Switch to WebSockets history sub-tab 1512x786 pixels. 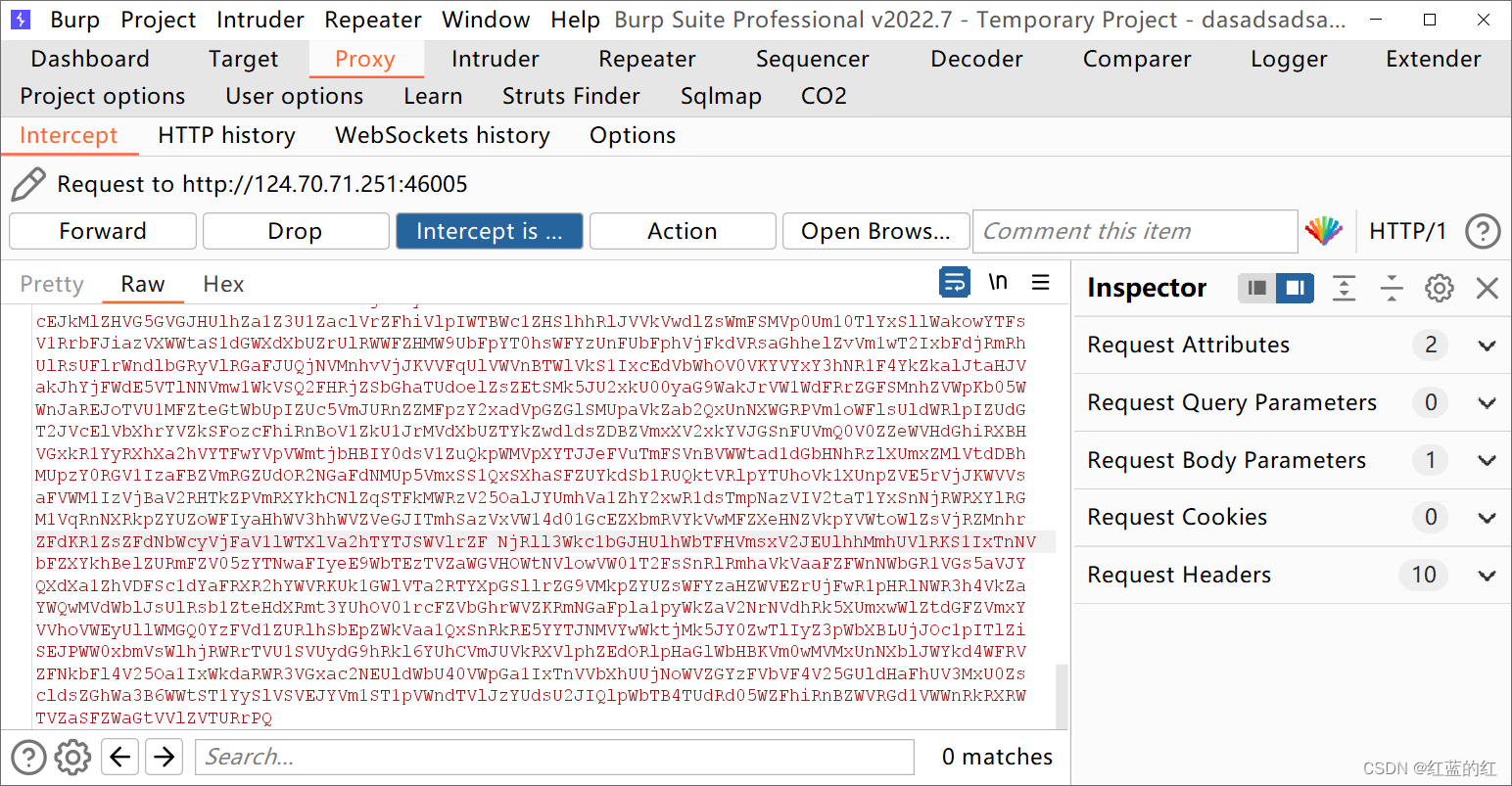[x=443, y=135]
